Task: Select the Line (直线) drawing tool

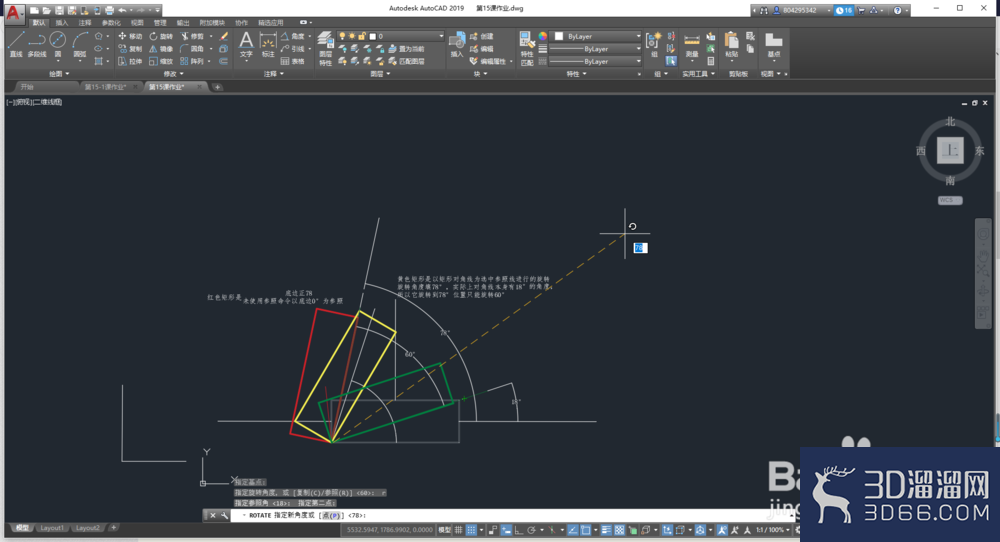Action: coord(16,44)
